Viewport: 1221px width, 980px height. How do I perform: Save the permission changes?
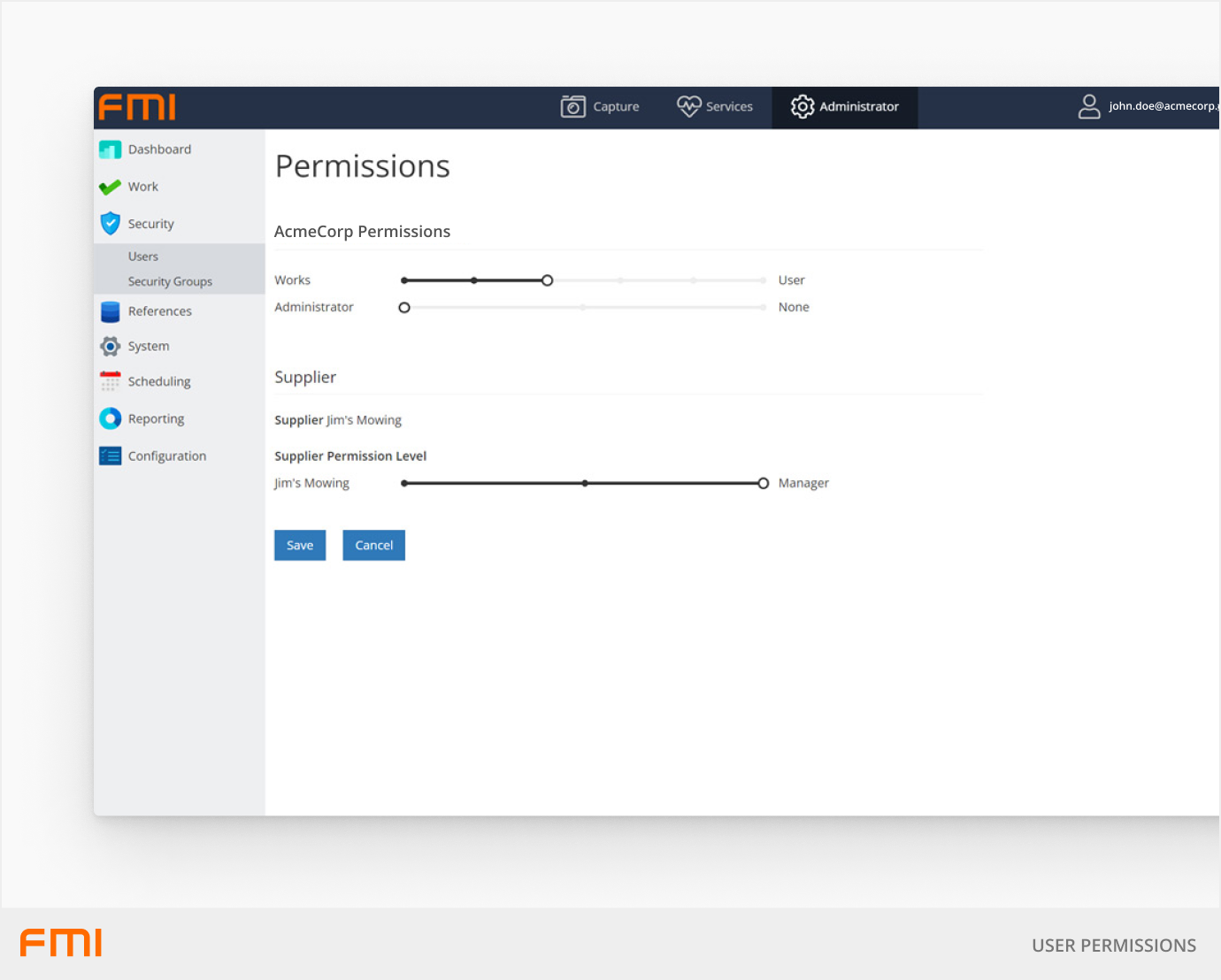300,546
